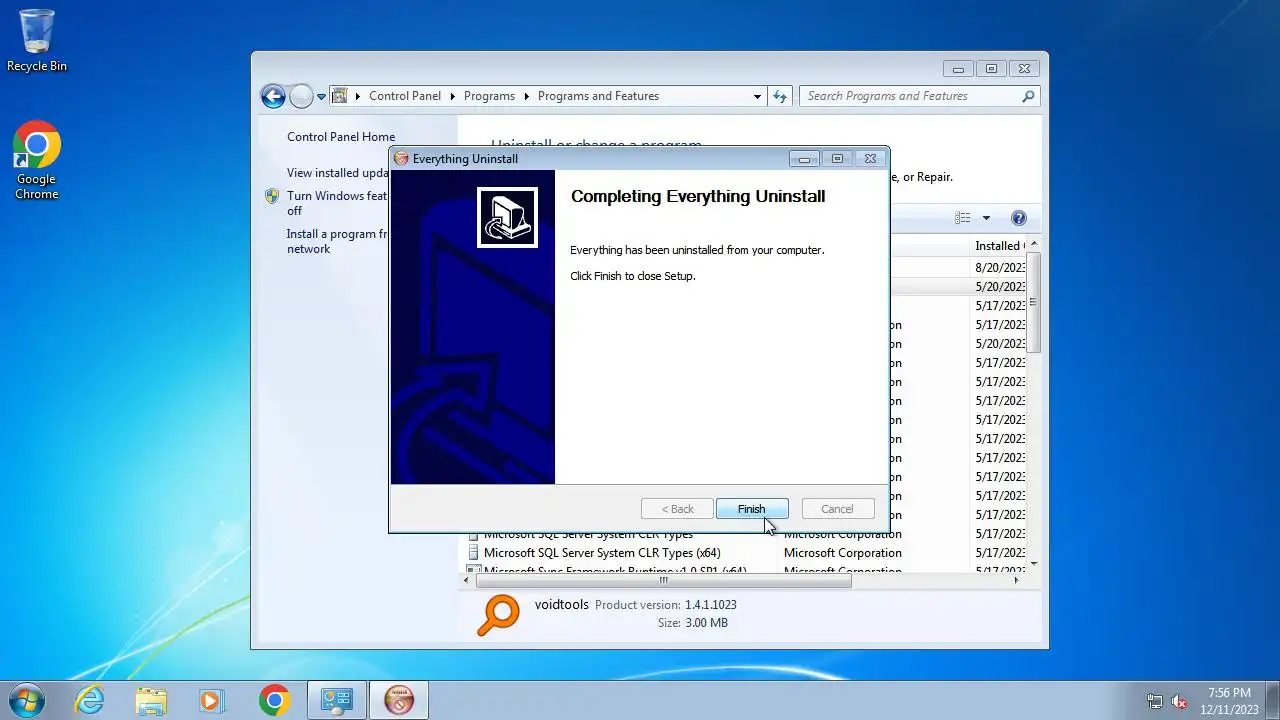
Task: Click the scroll right arrow of program list
Action: (x=1017, y=580)
